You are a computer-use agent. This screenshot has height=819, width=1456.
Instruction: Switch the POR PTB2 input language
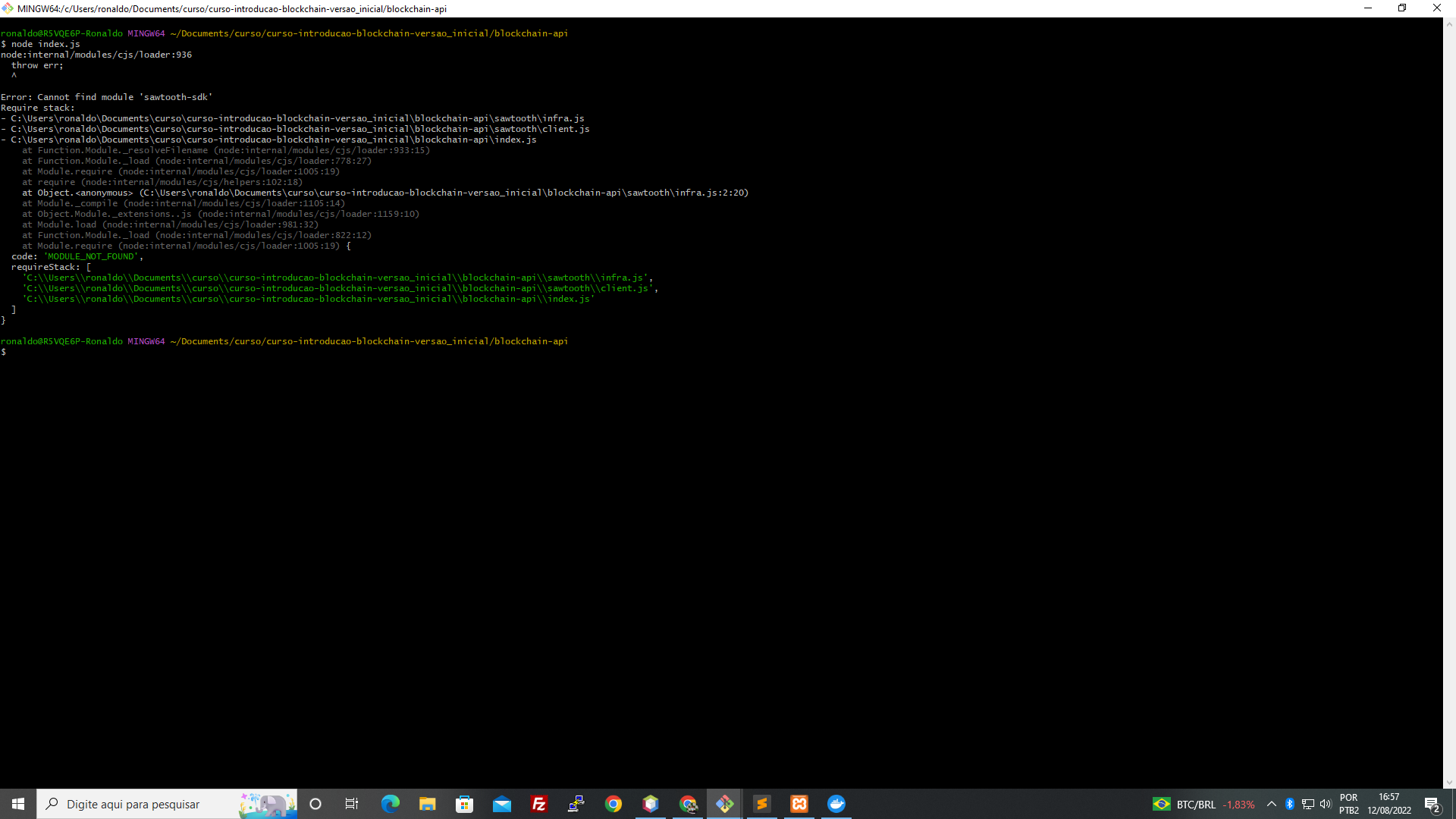coord(1348,804)
